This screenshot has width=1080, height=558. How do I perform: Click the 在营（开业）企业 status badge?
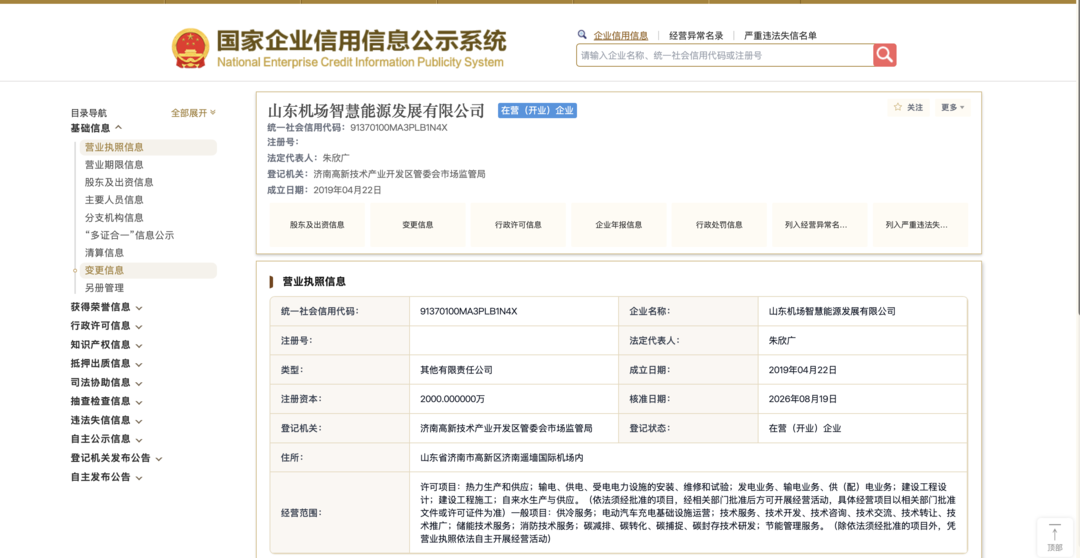[x=537, y=111]
